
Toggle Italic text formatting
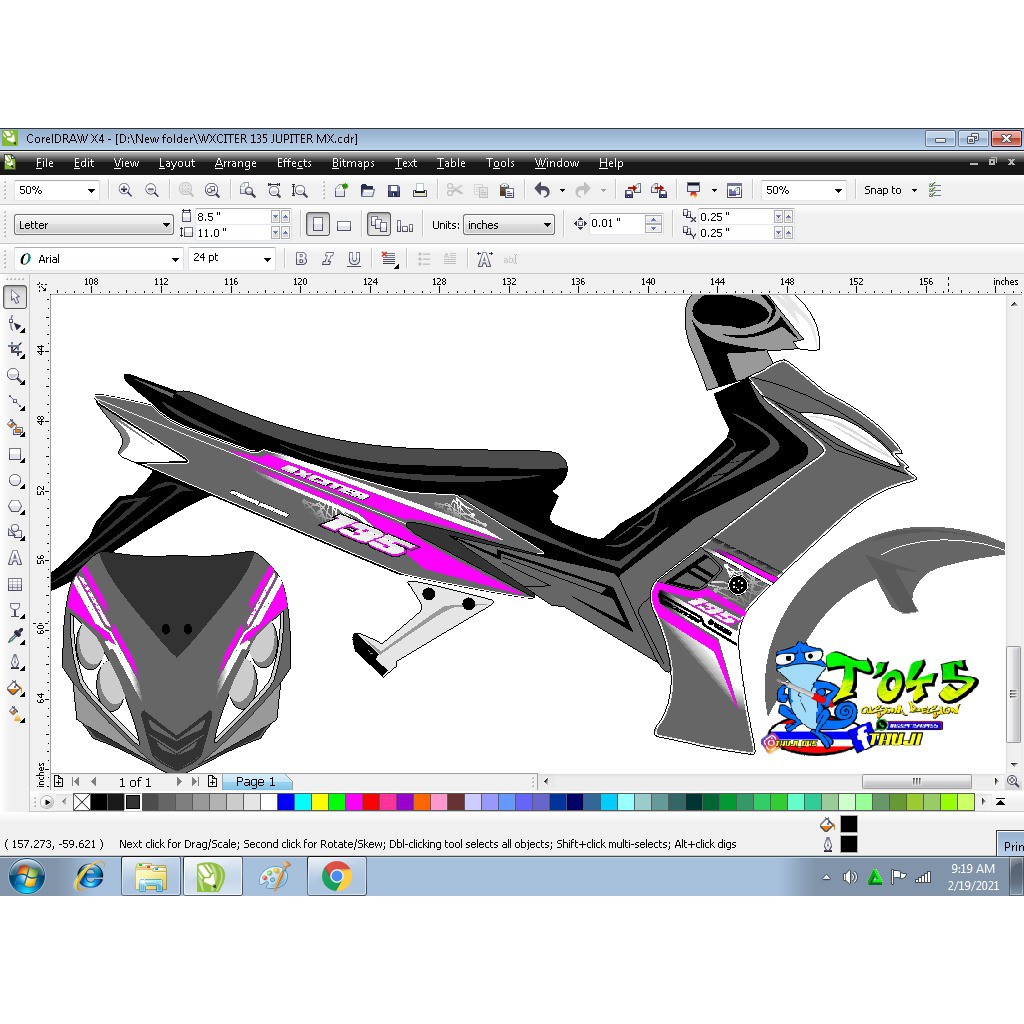[327, 259]
